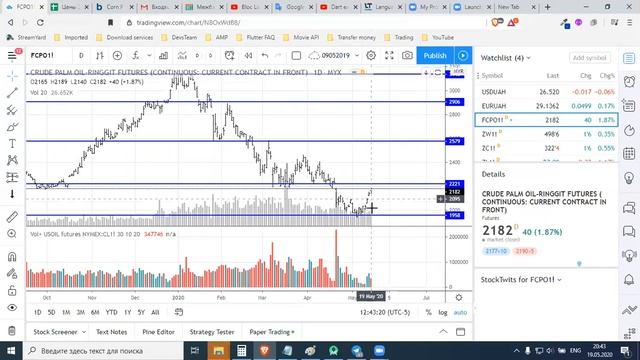Open the patterns tool group
Viewport: 640px width, 360px height.
point(12,160)
